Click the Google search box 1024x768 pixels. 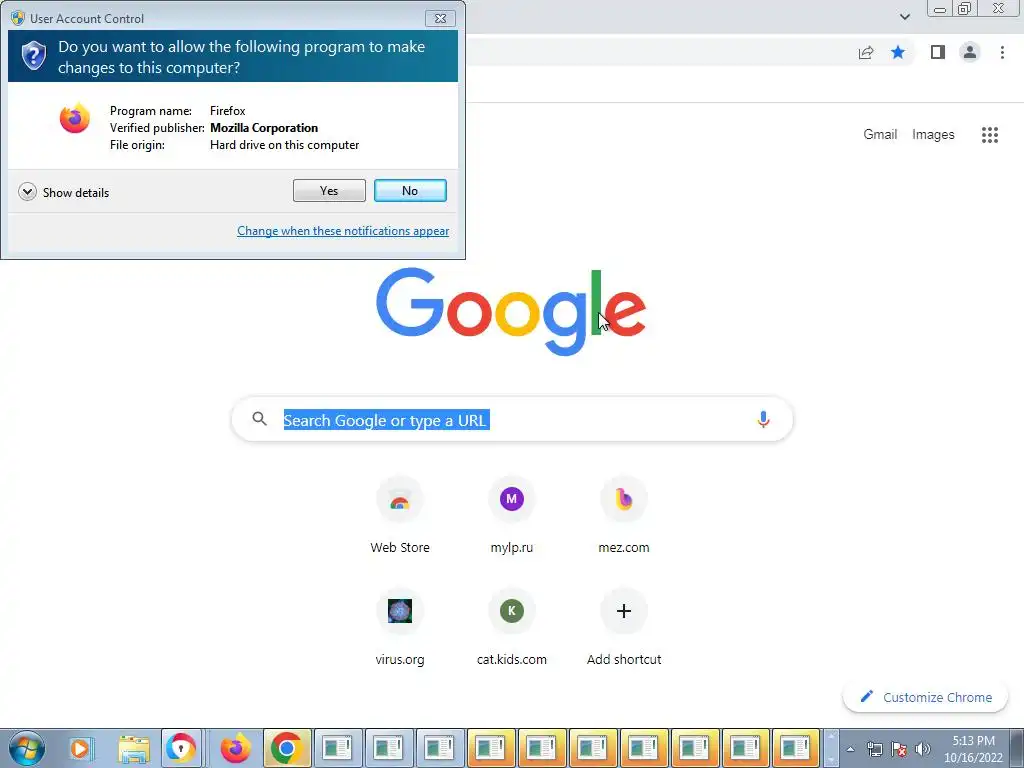pyautogui.click(x=512, y=419)
